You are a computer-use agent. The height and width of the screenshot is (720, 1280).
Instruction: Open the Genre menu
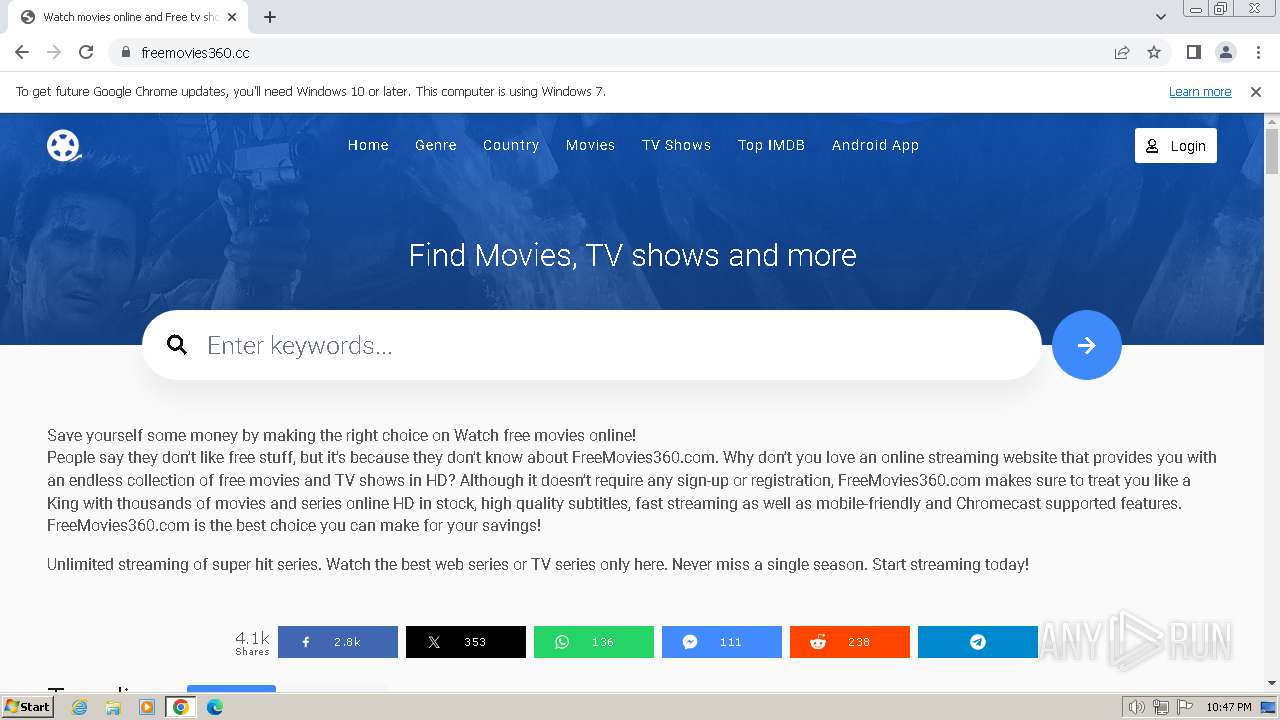[436, 145]
